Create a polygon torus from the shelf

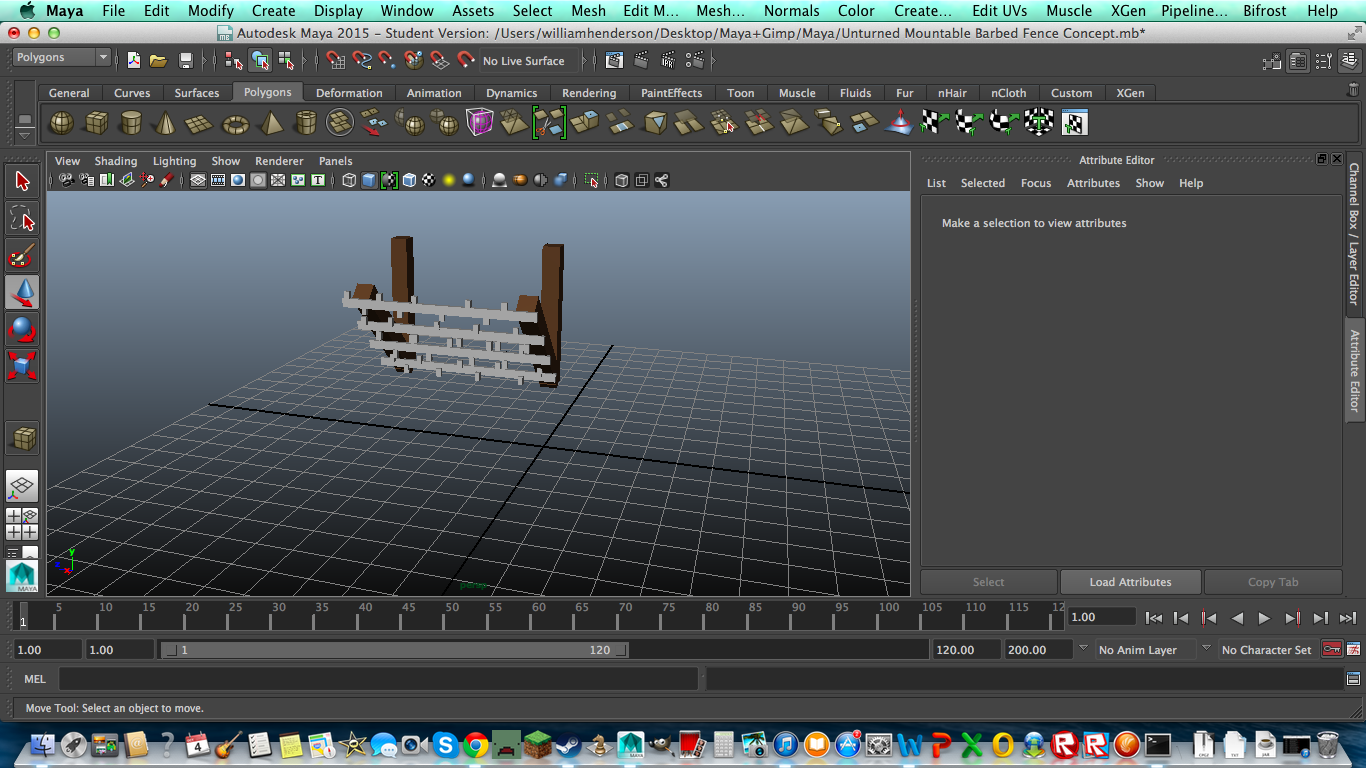coord(235,124)
